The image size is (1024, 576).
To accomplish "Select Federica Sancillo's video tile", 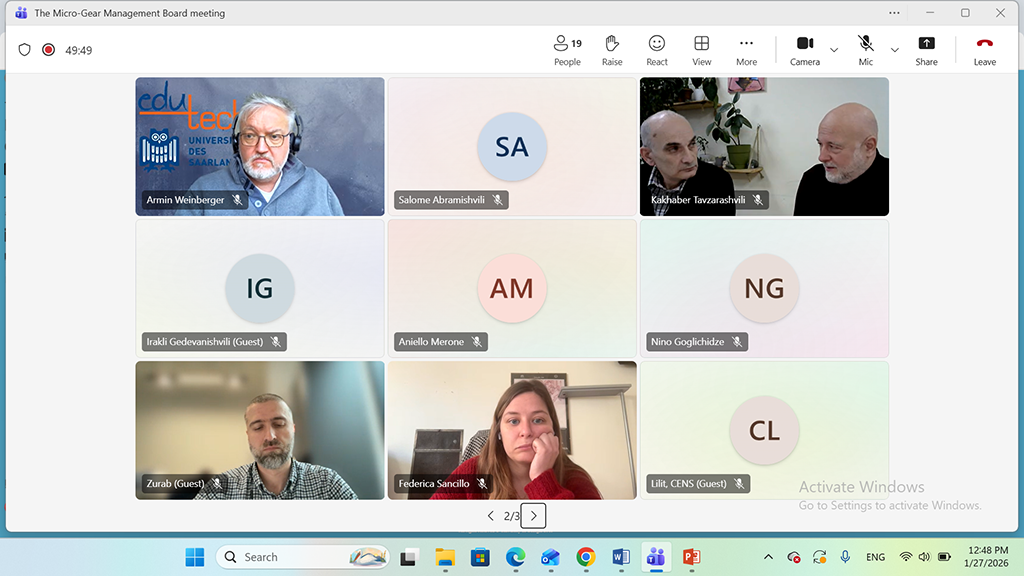I will (x=512, y=430).
